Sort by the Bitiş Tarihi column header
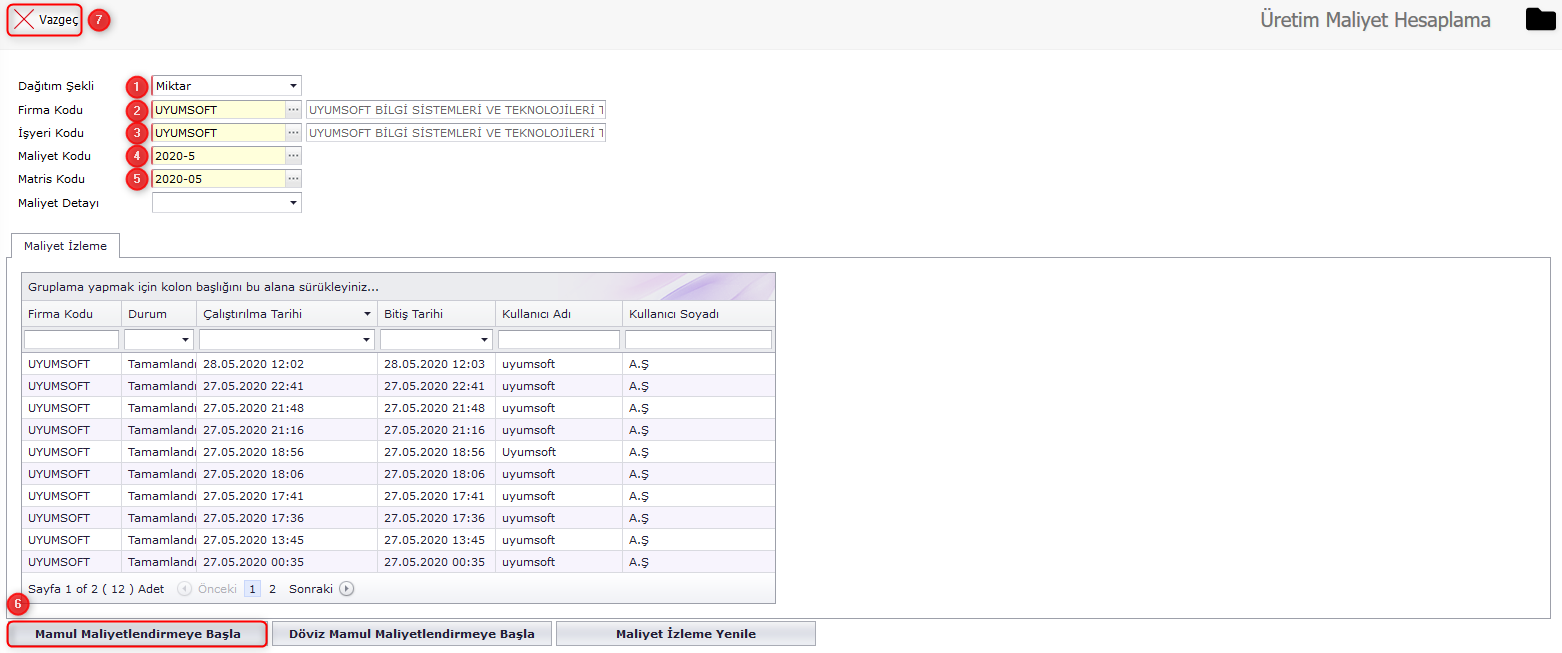This screenshot has width=1562, height=653. [x=436, y=314]
